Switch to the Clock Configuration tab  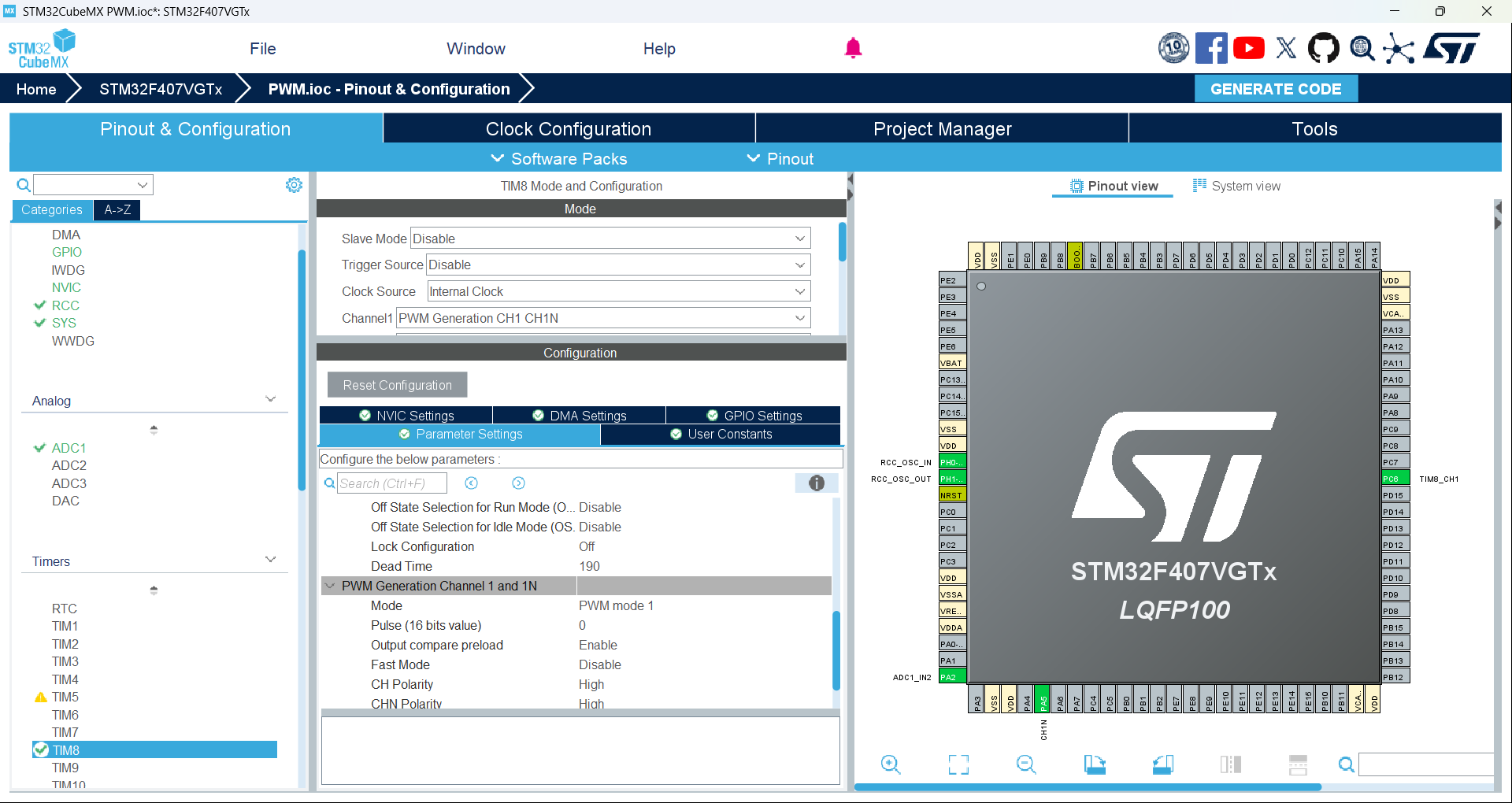568,128
